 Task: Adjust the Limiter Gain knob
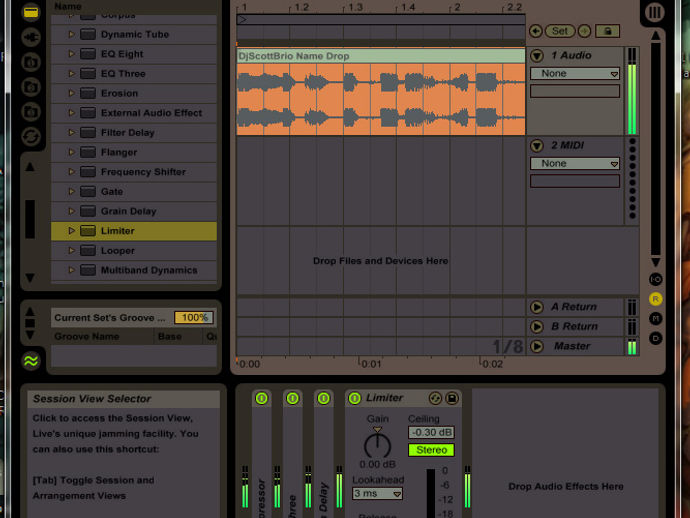(x=377, y=445)
